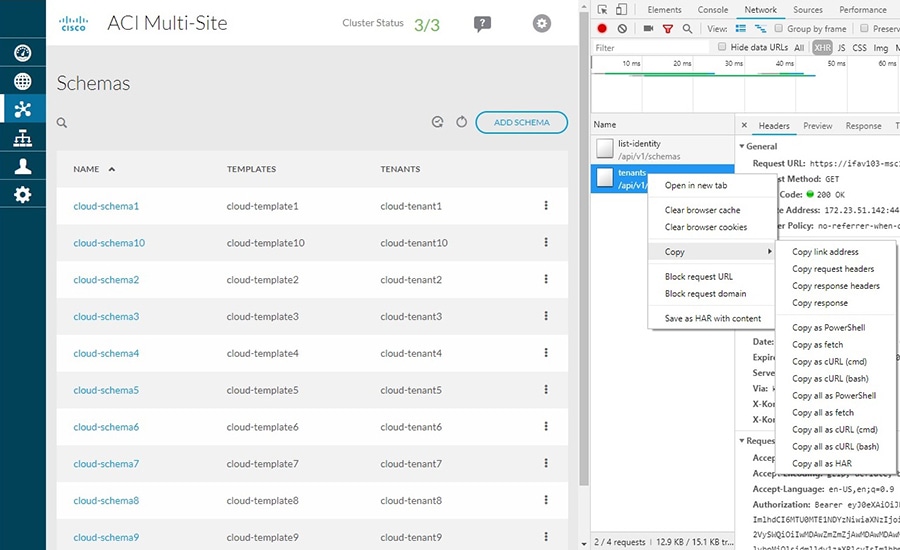
Task: Switch to the Console tab in DevTools
Action: (712, 10)
